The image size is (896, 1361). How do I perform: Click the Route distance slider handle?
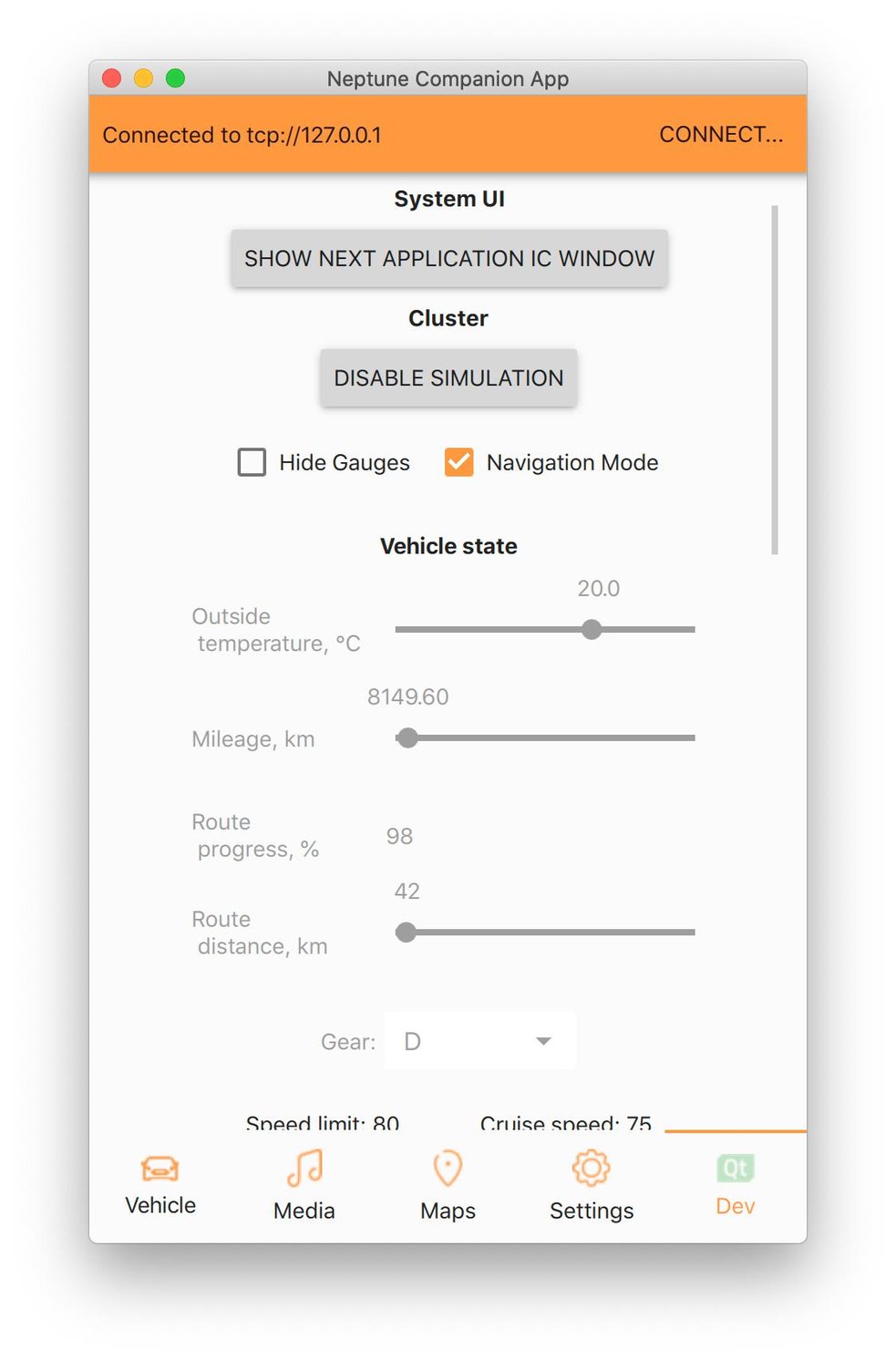click(405, 932)
